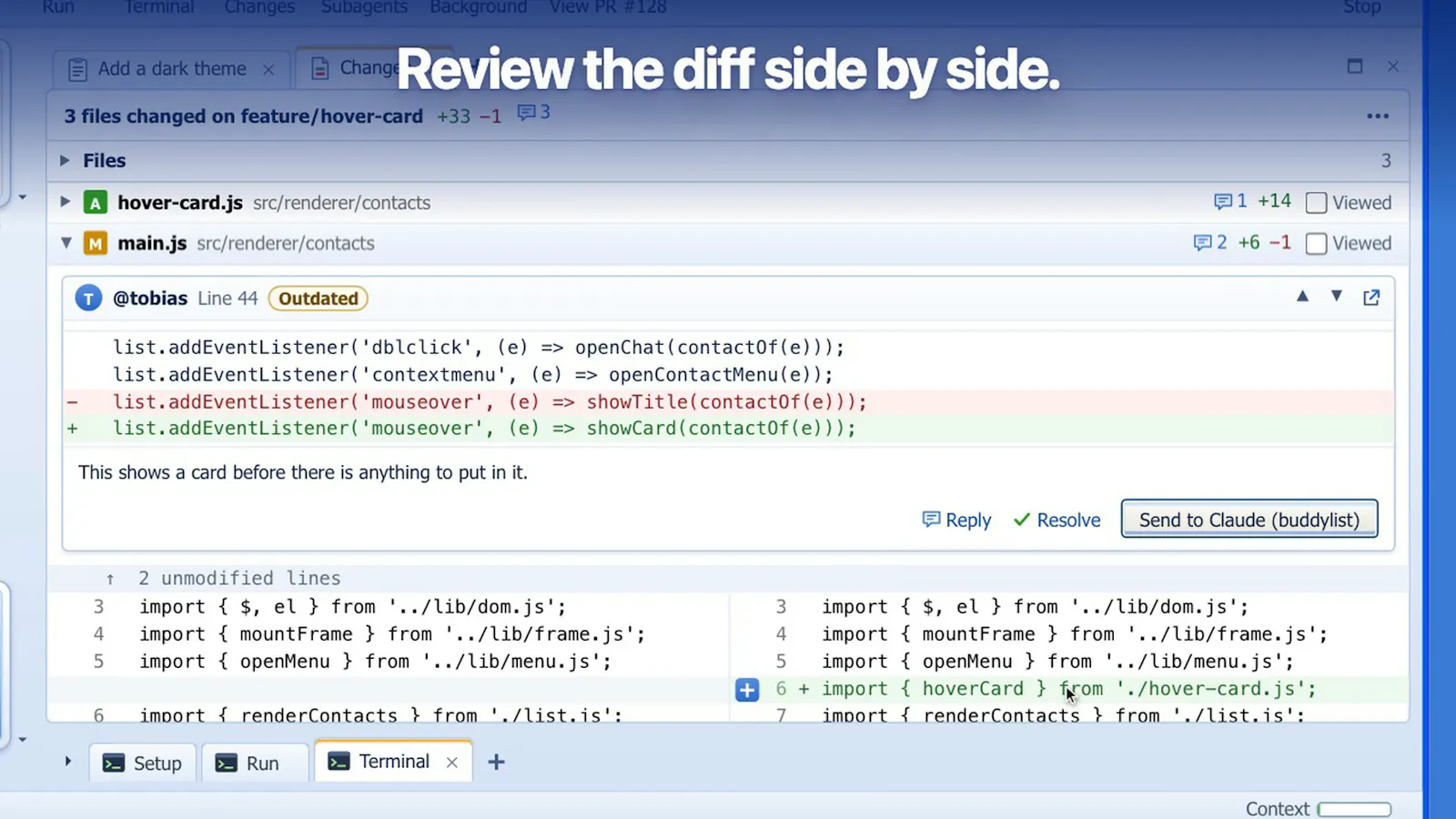Click the green A badge for hover-card.js
Screen dimensions: 1456x819
pyautogui.click(x=95, y=203)
